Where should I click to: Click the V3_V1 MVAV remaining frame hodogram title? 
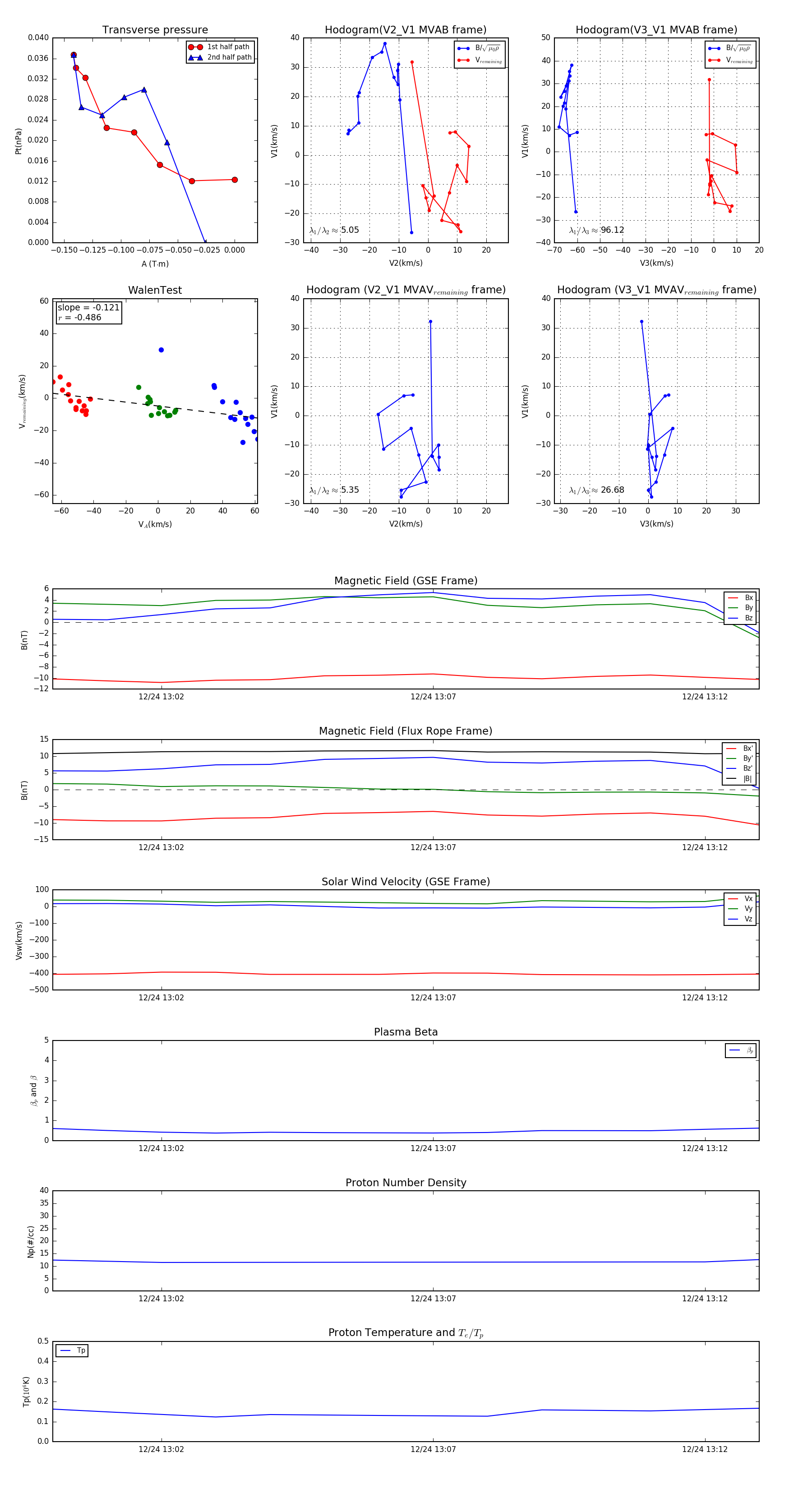tap(656, 290)
